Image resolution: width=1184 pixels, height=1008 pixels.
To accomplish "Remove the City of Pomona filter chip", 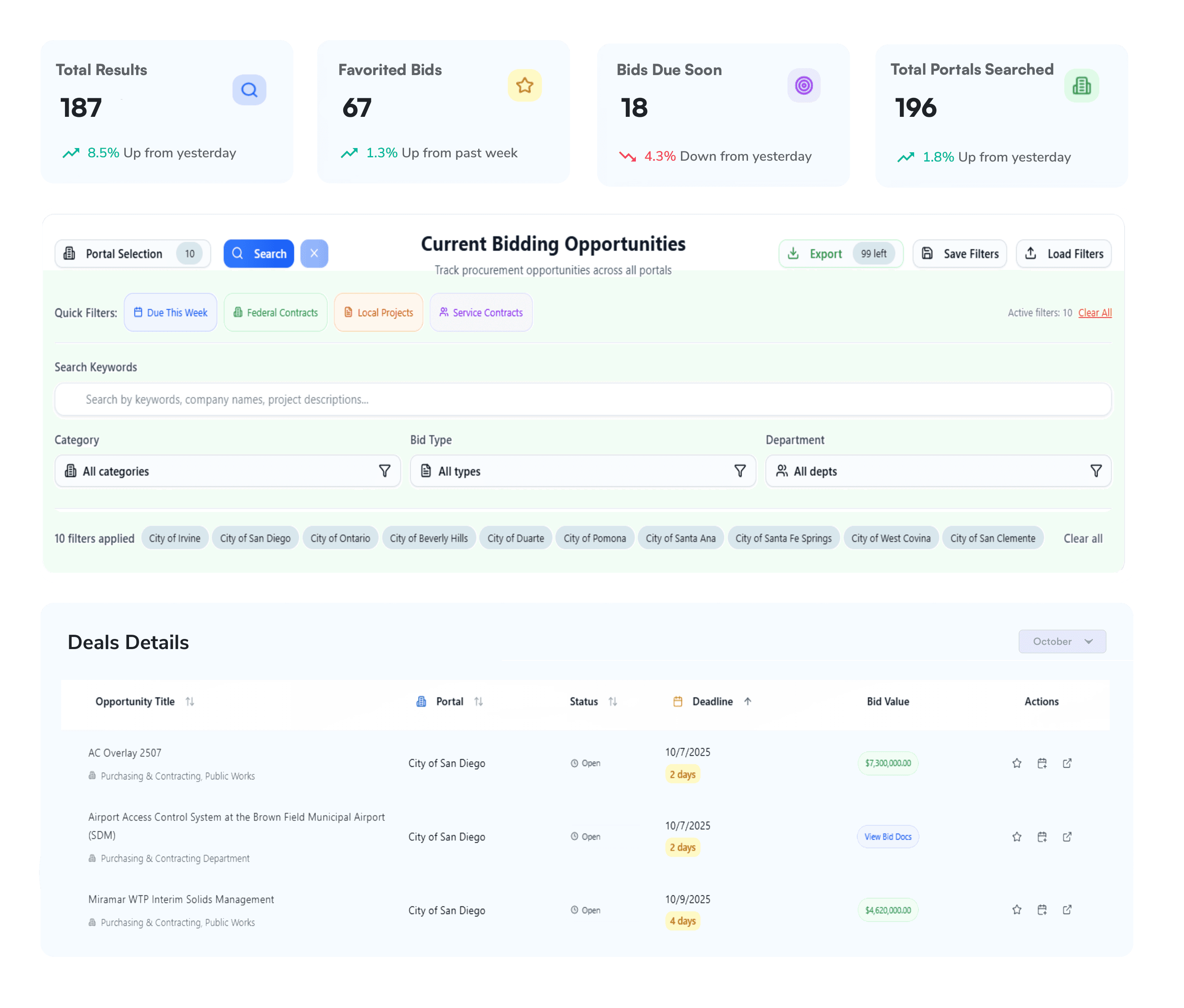I will pos(594,538).
